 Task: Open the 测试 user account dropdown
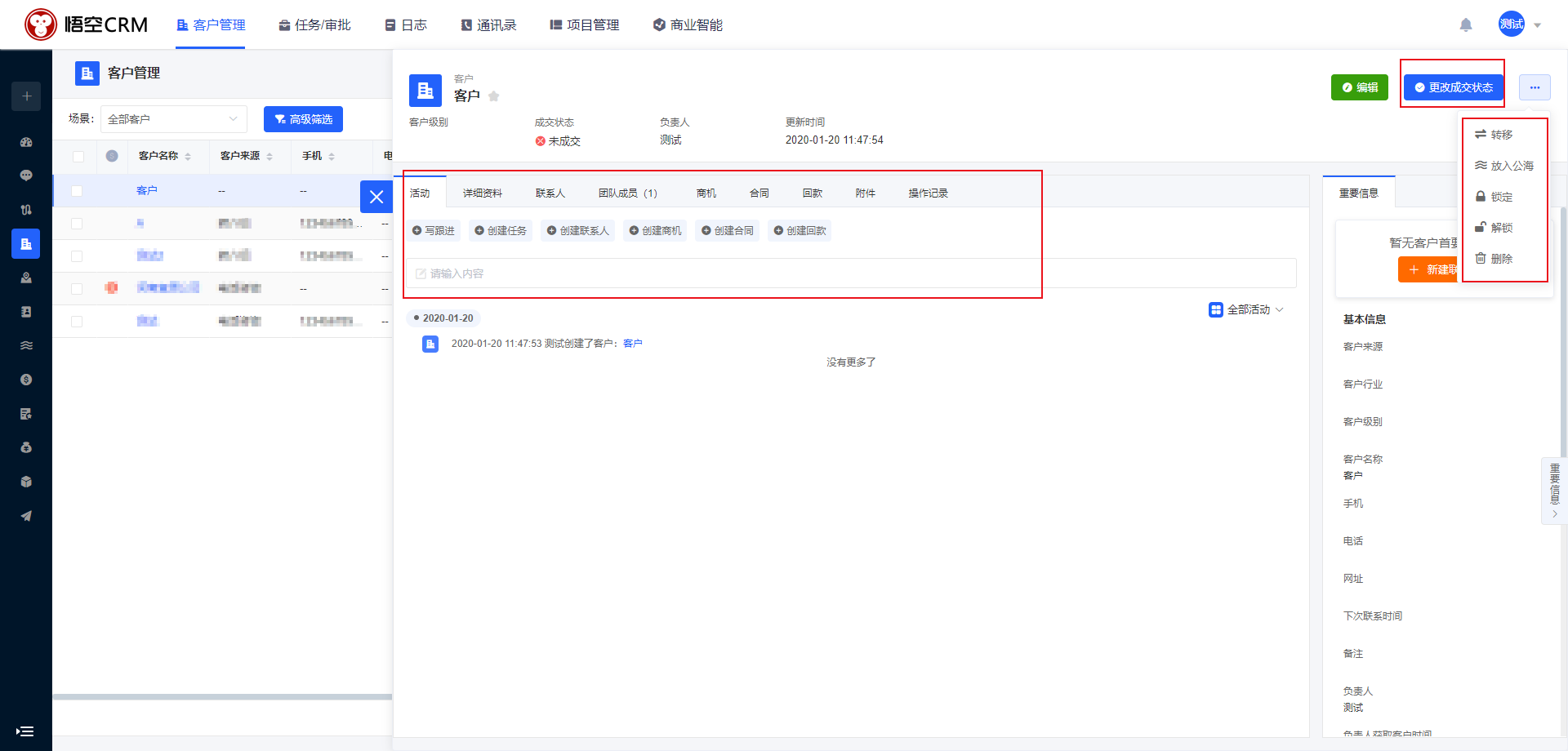(x=1520, y=24)
